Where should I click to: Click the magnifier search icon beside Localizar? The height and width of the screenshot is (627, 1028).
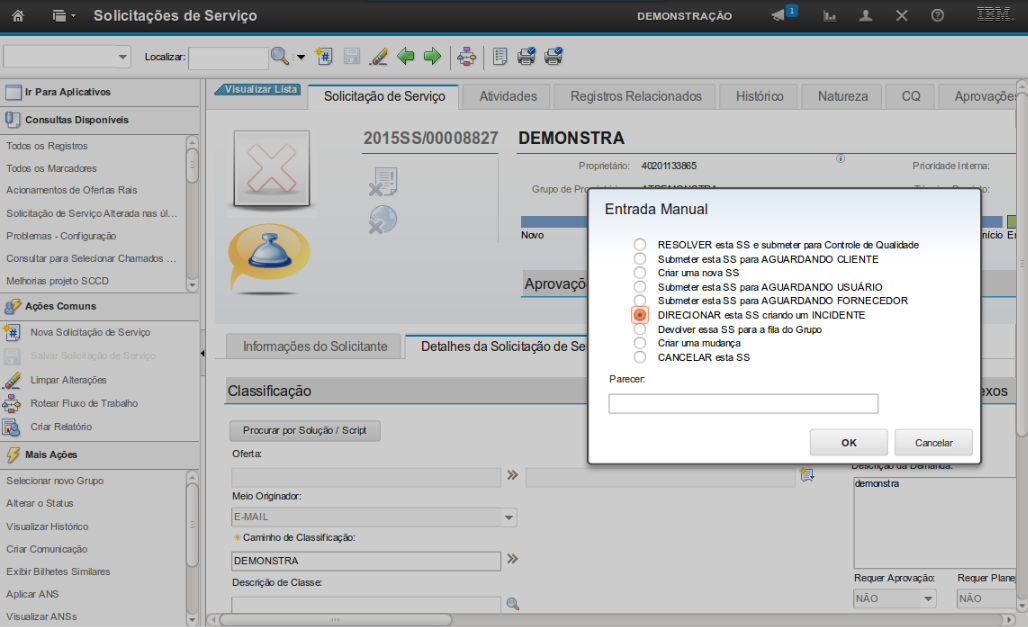coord(280,57)
